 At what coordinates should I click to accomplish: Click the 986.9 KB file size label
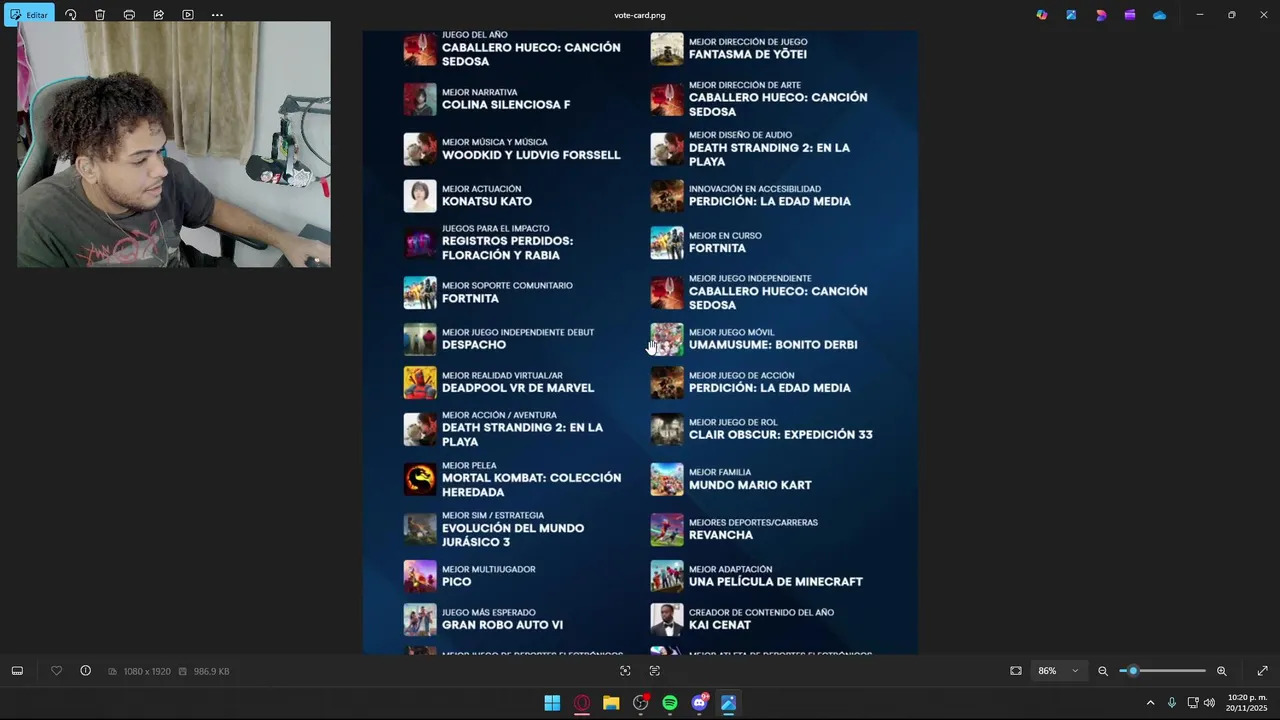coord(211,671)
